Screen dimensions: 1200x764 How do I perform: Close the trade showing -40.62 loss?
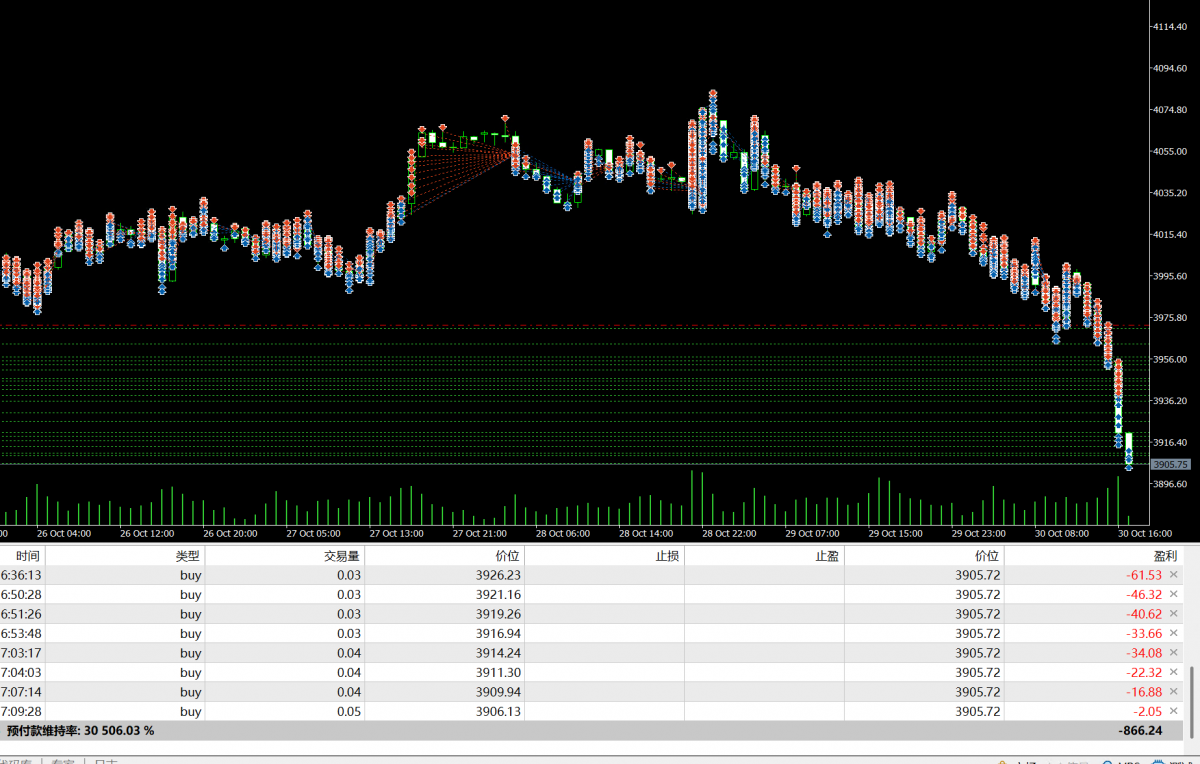(x=1174, y=614)
